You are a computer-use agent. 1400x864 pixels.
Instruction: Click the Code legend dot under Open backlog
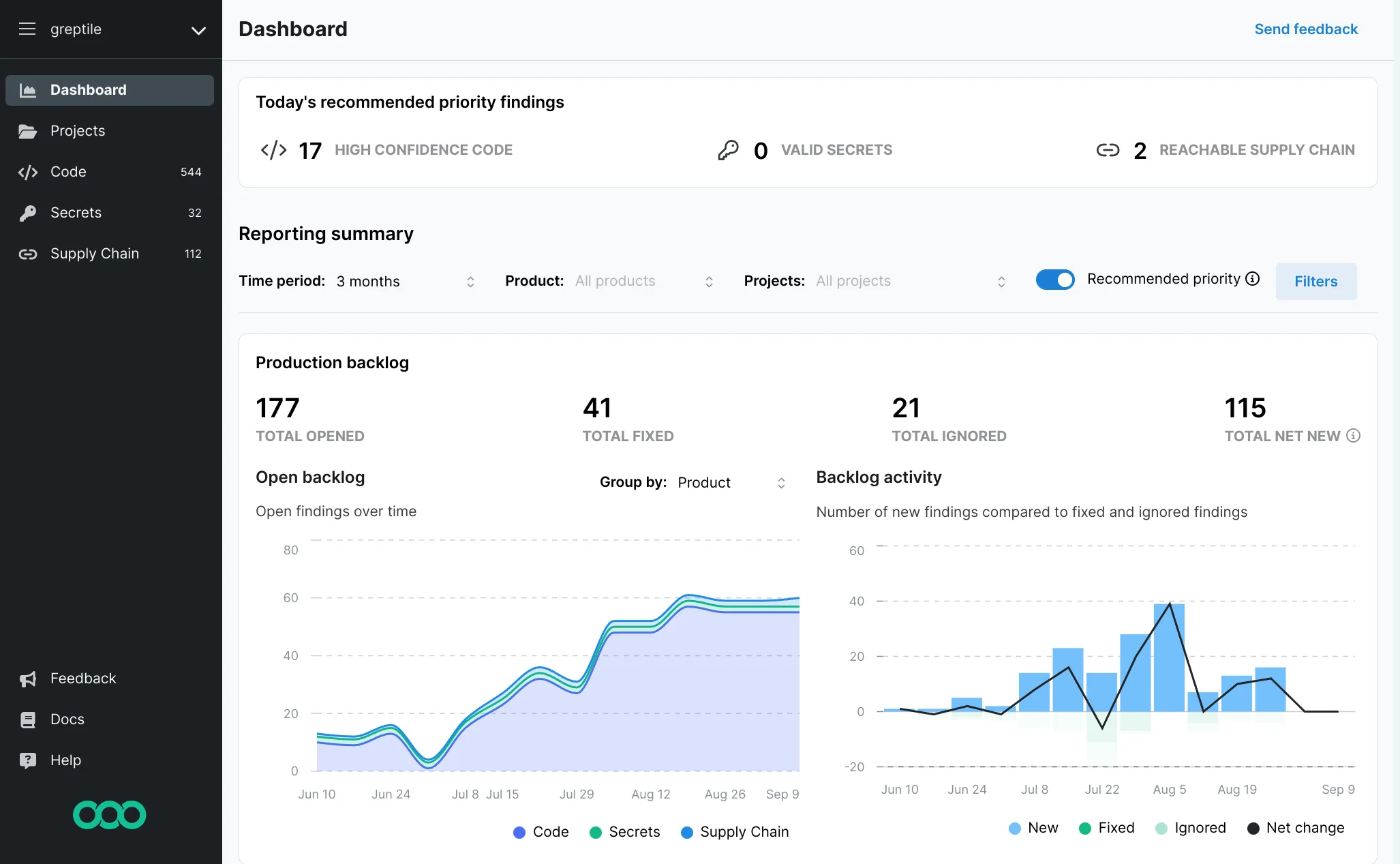coord(519,832)
